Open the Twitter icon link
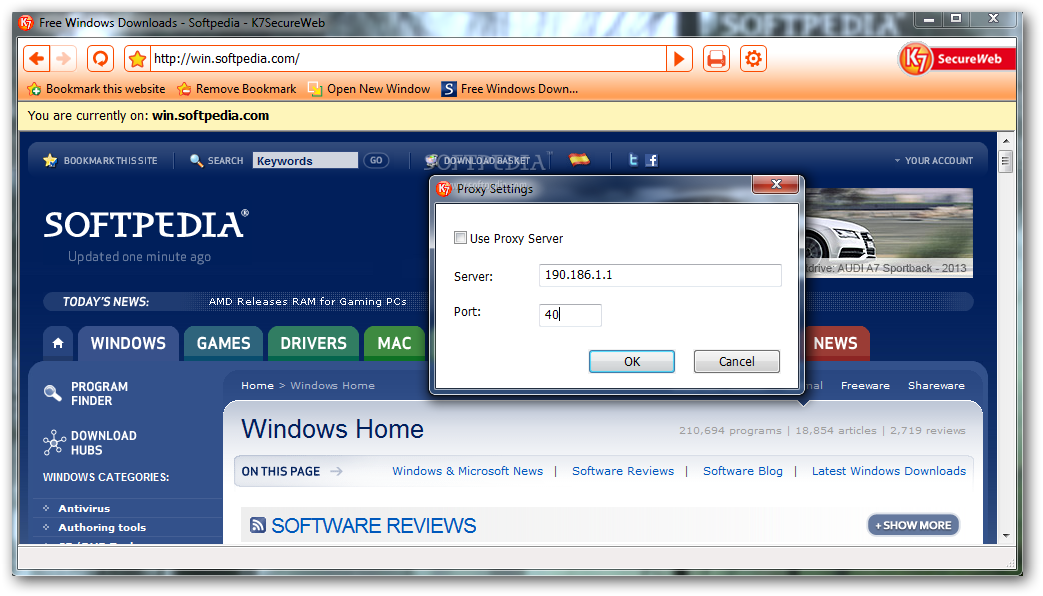The width and height of the screenshot is (1043, 596). click(x=633, y=160)
